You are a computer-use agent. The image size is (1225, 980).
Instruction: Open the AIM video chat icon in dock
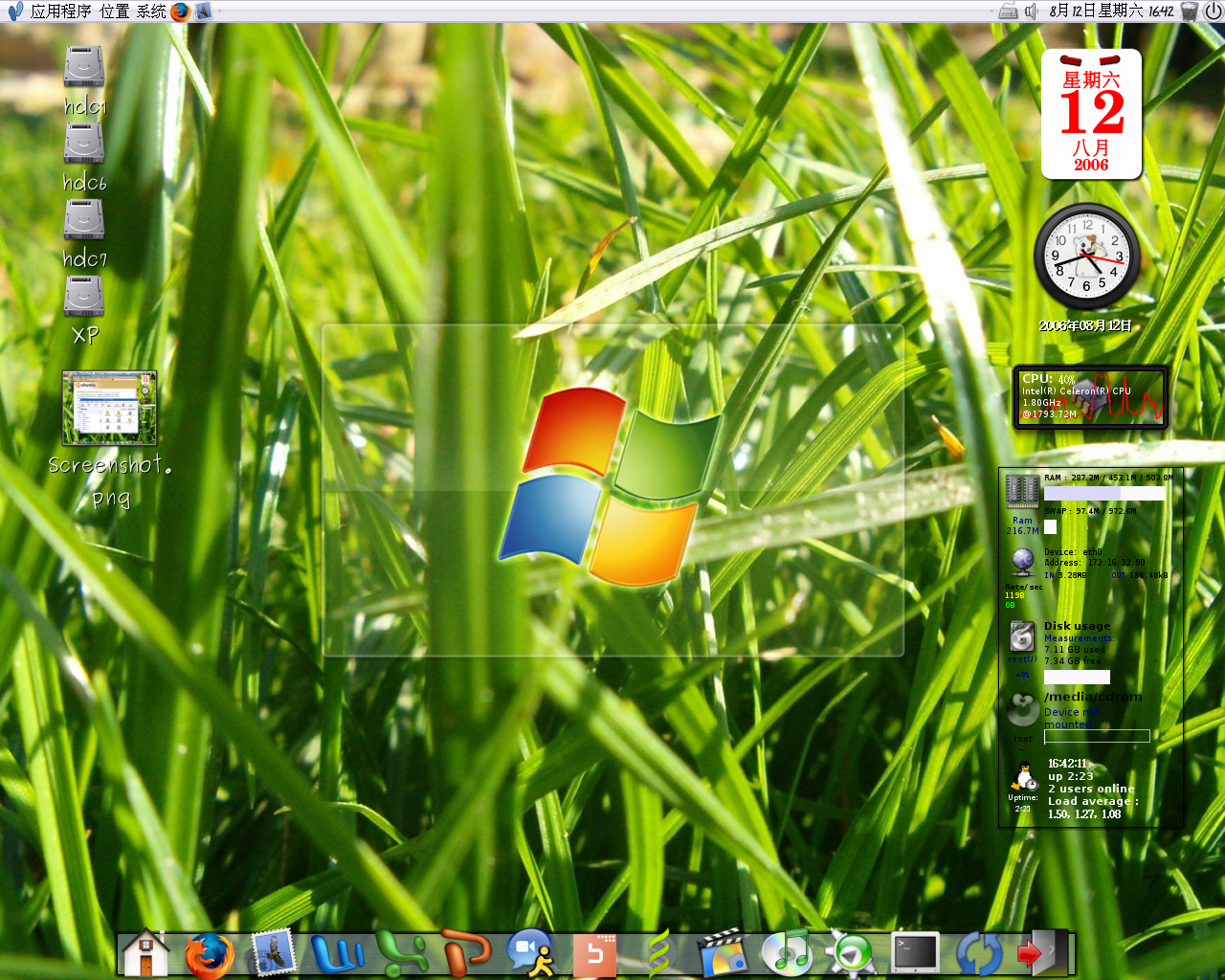(x=530, y=954)
